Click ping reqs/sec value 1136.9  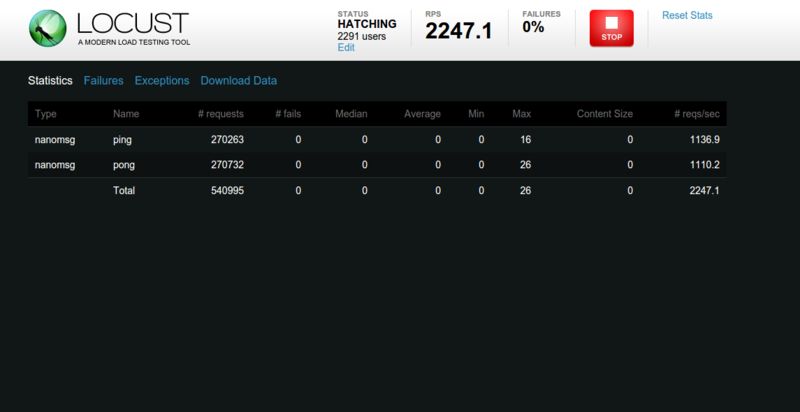click(x=705, y=140)
